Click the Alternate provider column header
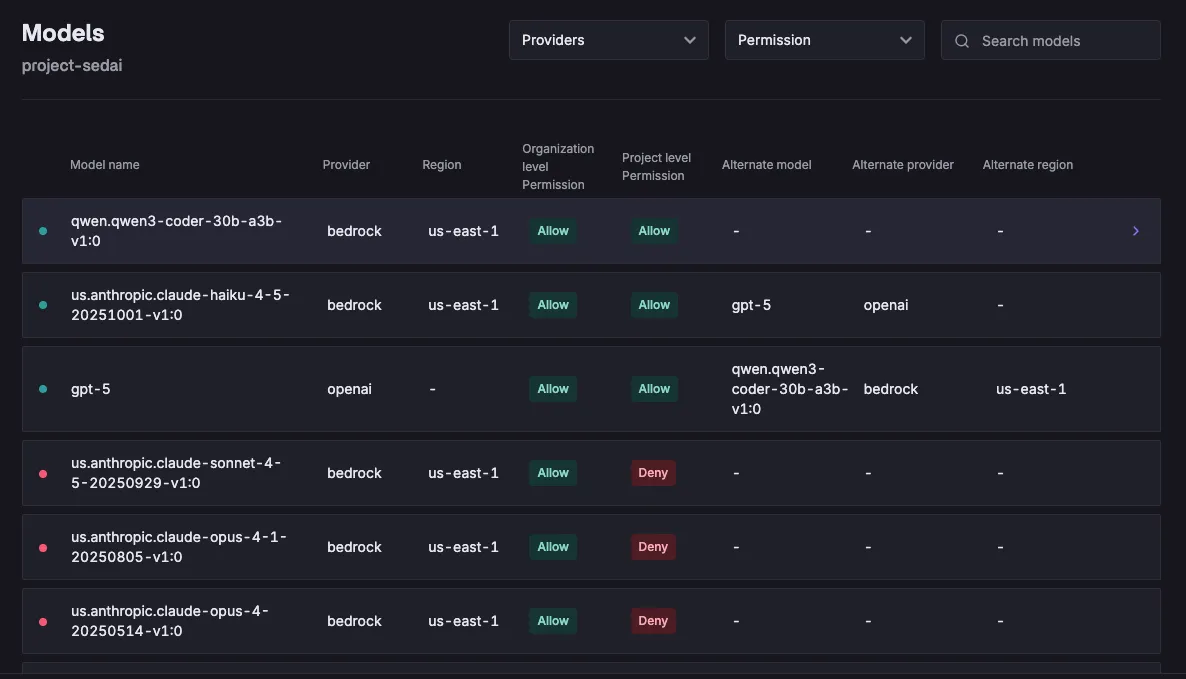The image size is (1186, 679). point(902,165)
